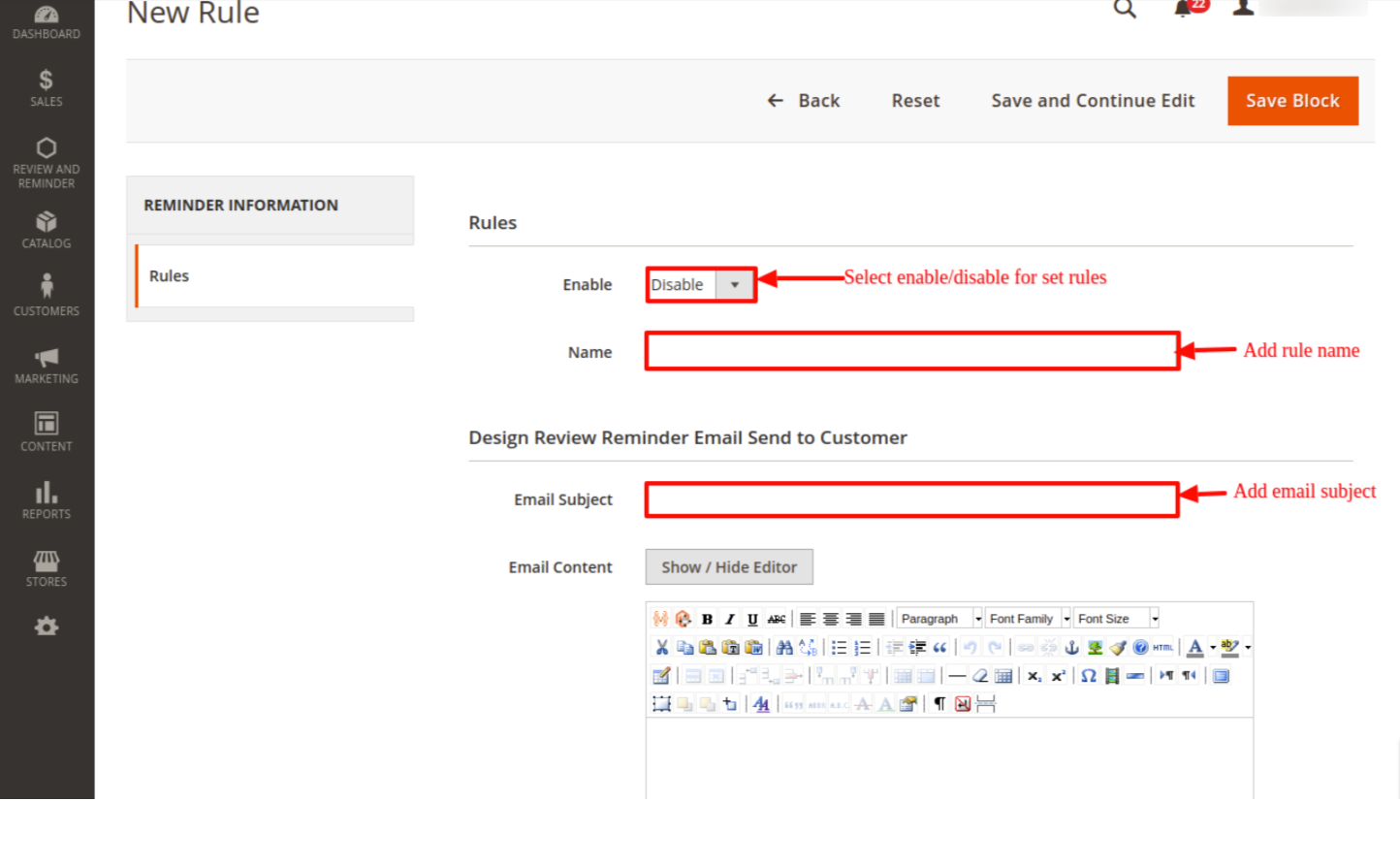This screenshot has height=866, width=1400.
Task: Insert special character with omega icon
Action: pos(1088,676)
